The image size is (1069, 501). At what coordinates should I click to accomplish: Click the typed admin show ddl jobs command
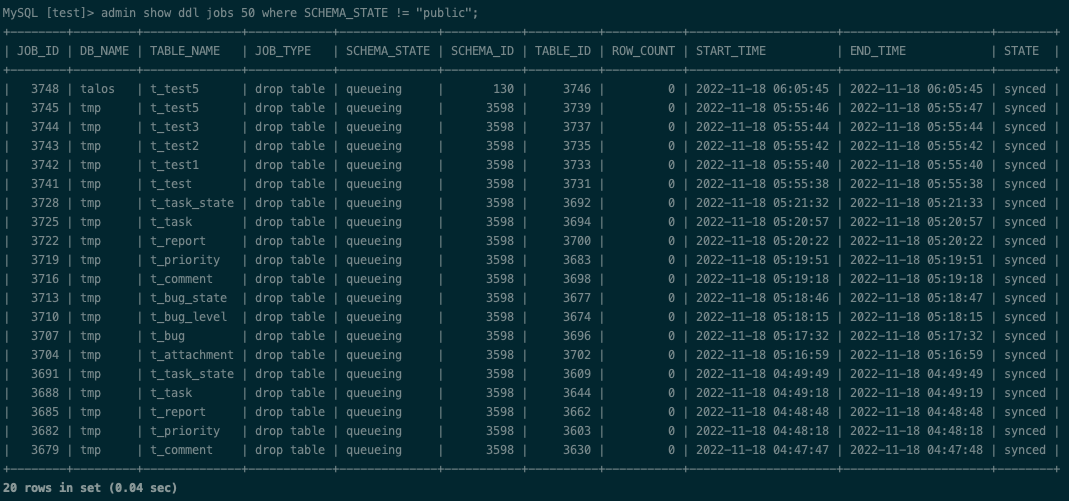pyautogui.click(x=290, y=13)
